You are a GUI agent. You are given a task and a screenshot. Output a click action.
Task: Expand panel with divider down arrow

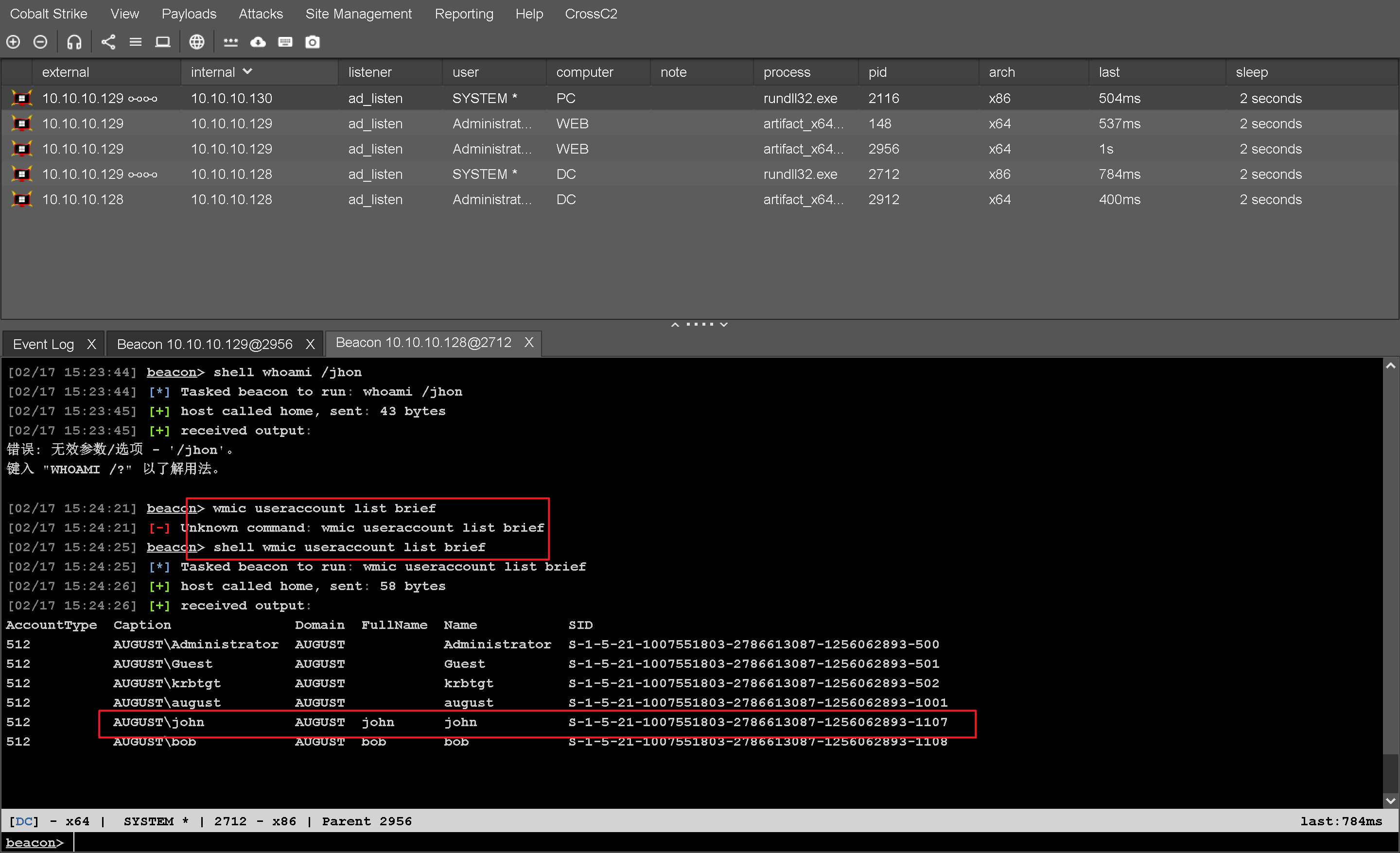[x=724, y=324]
